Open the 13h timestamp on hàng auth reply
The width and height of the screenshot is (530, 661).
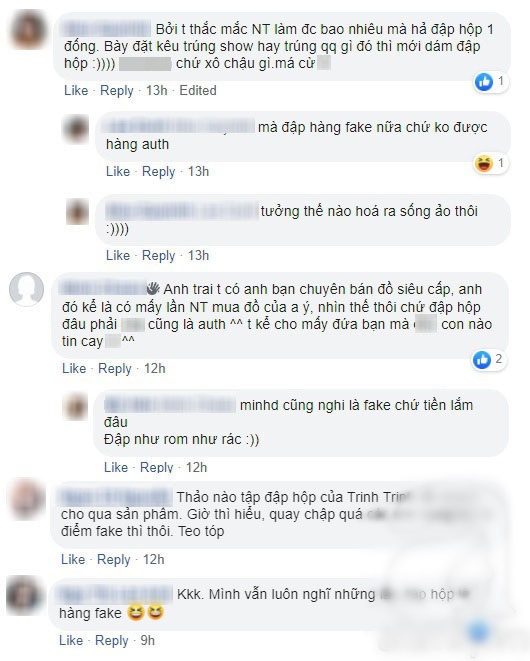point(198,171)
